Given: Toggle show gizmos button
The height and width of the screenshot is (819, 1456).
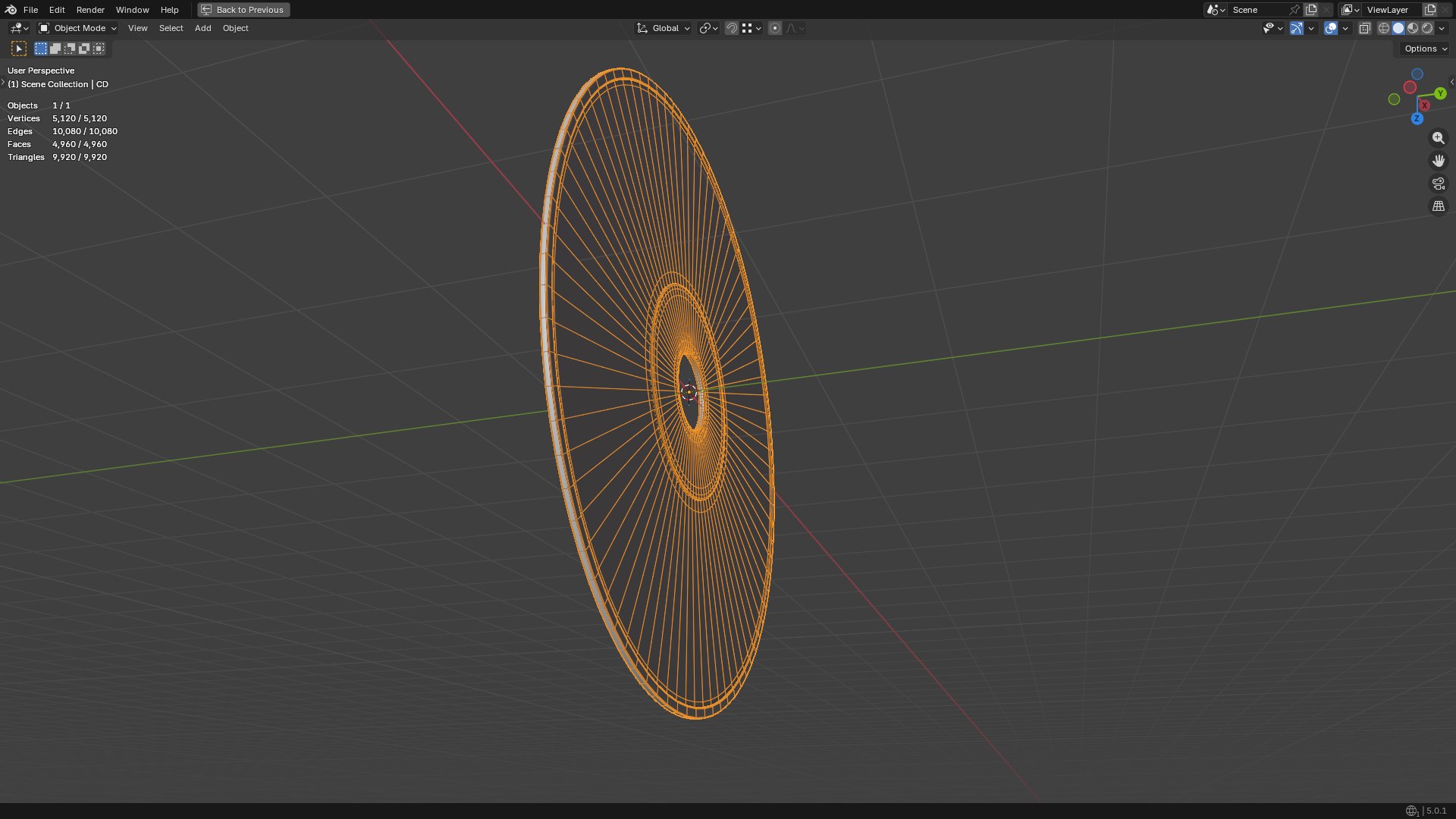Looking at the screenshot, I should click(1297, 28).
